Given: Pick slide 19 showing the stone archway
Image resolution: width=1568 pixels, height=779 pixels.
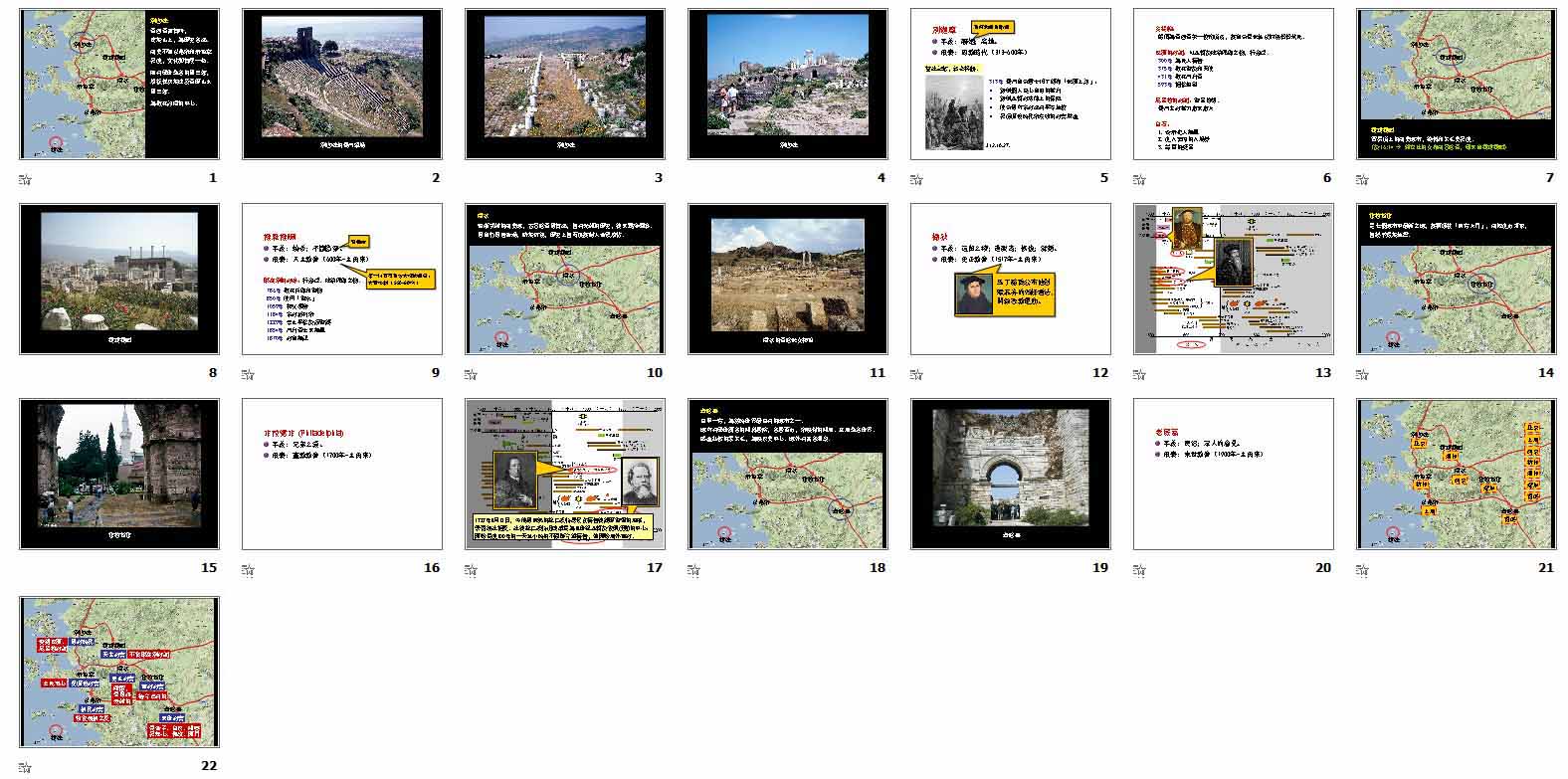Looking at the screenshot, I should (x=1010, y=474).
